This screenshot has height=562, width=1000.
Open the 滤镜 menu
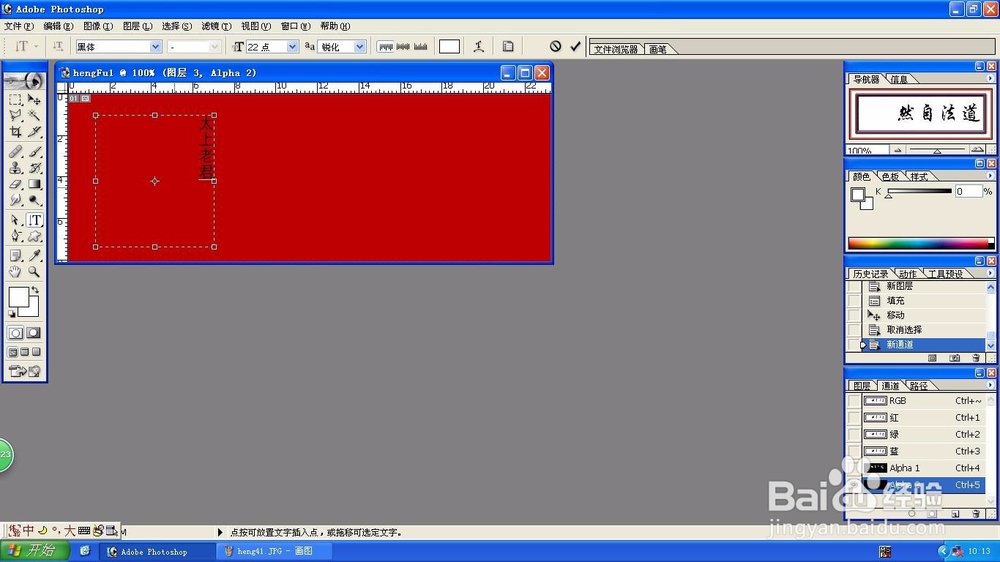(216, 26)
